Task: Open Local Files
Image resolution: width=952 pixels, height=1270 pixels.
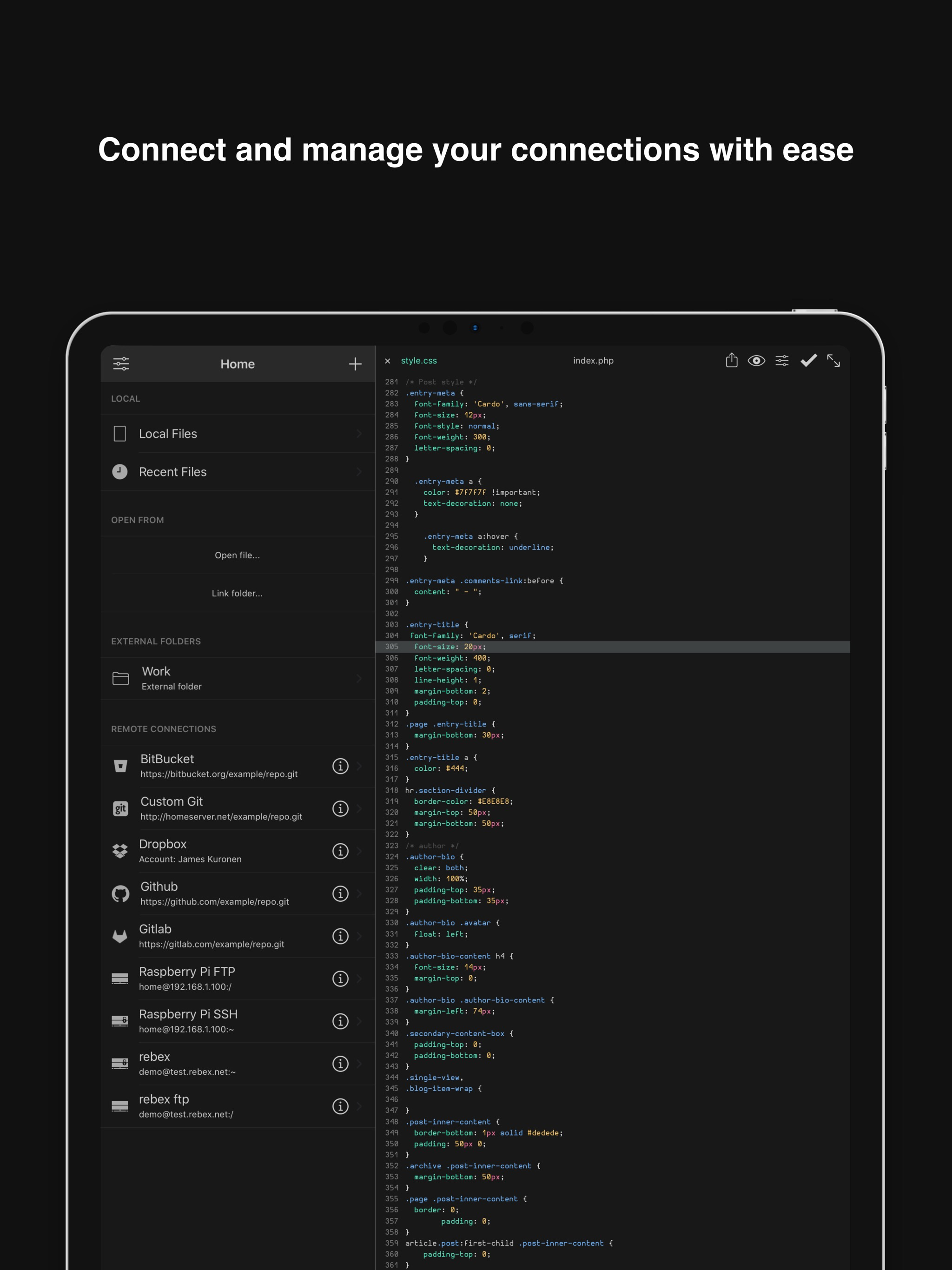Action: pos(168,434)
